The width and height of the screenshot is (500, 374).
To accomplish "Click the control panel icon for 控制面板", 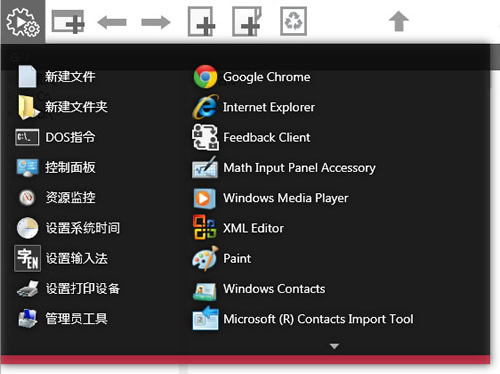I will [27, 168].
